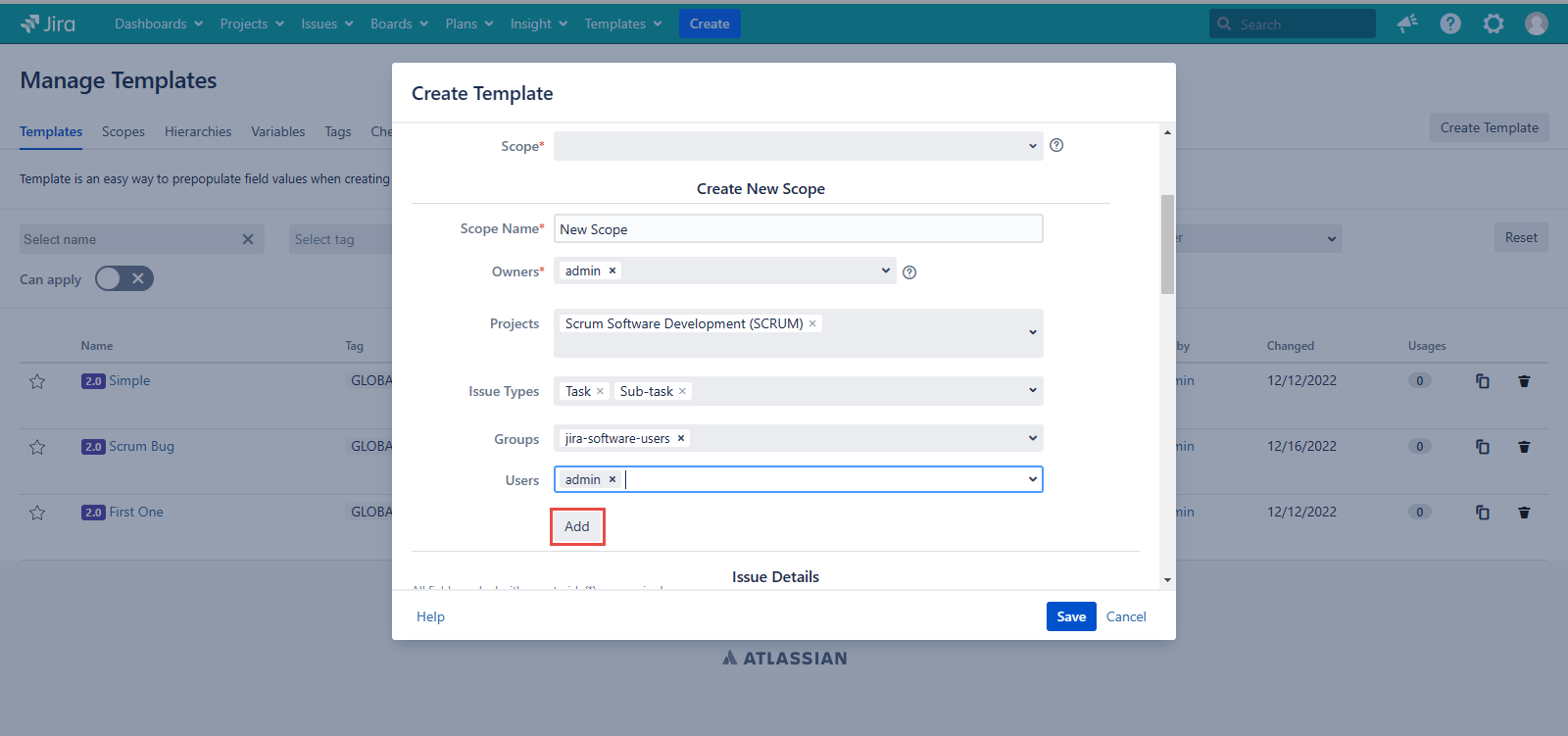Delete the Simple template with trash icon
Image resolution: width=1568 pixels, height=736 pixels.
[x=1524, y=381]
